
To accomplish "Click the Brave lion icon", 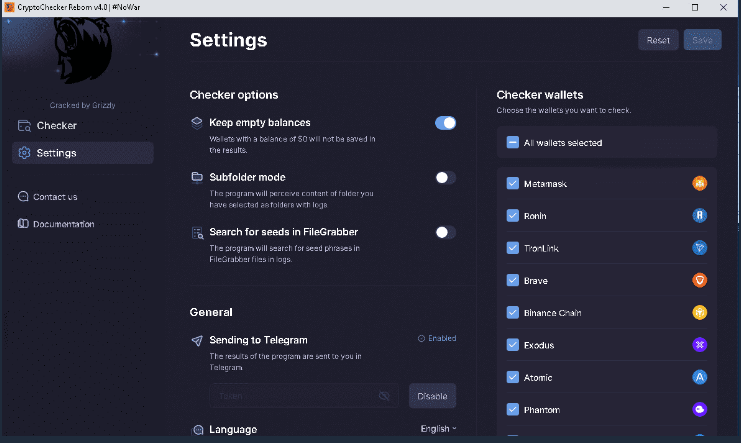I will (x=700, y=280).
